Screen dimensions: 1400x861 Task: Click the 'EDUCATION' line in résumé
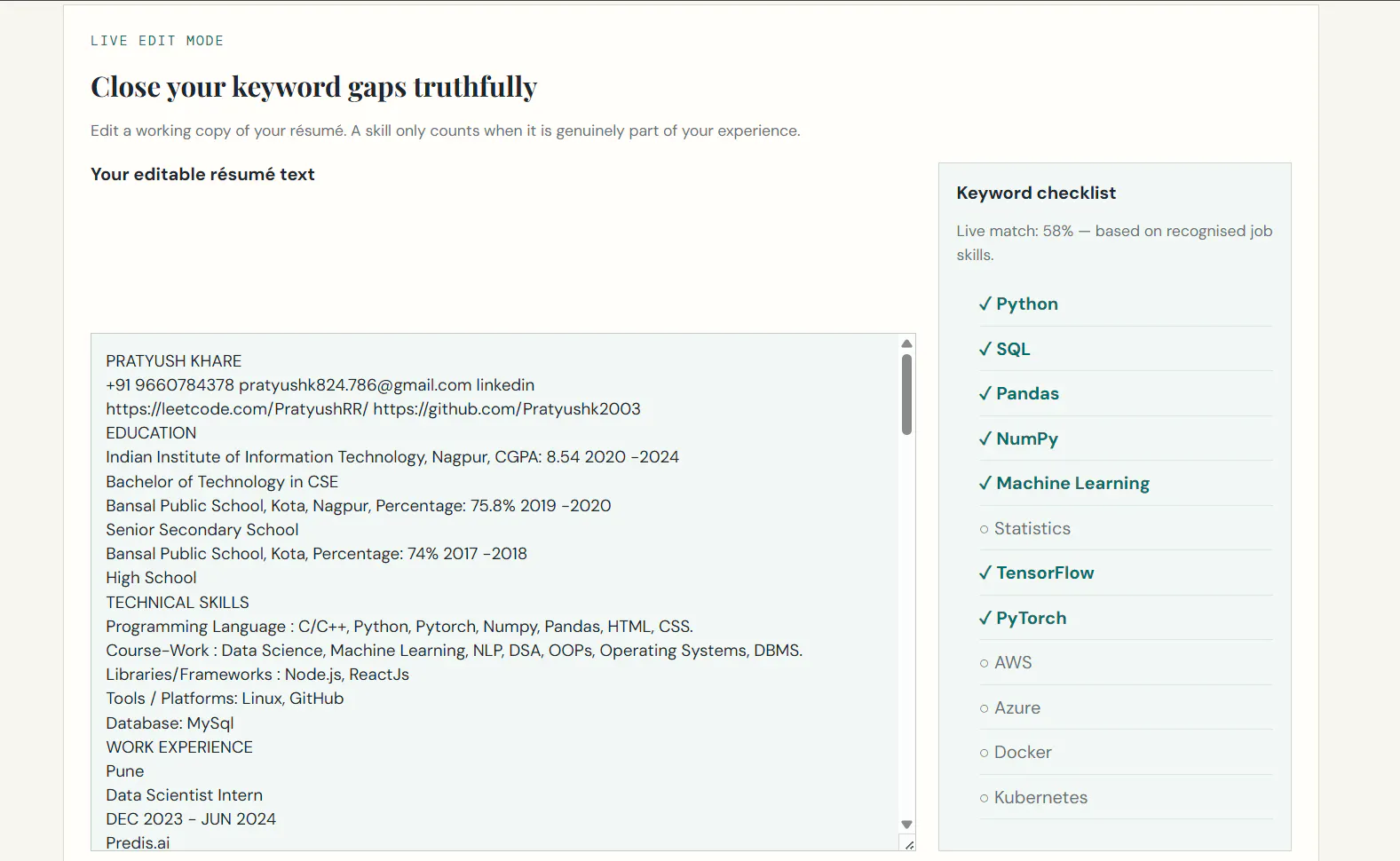(151, 433)
